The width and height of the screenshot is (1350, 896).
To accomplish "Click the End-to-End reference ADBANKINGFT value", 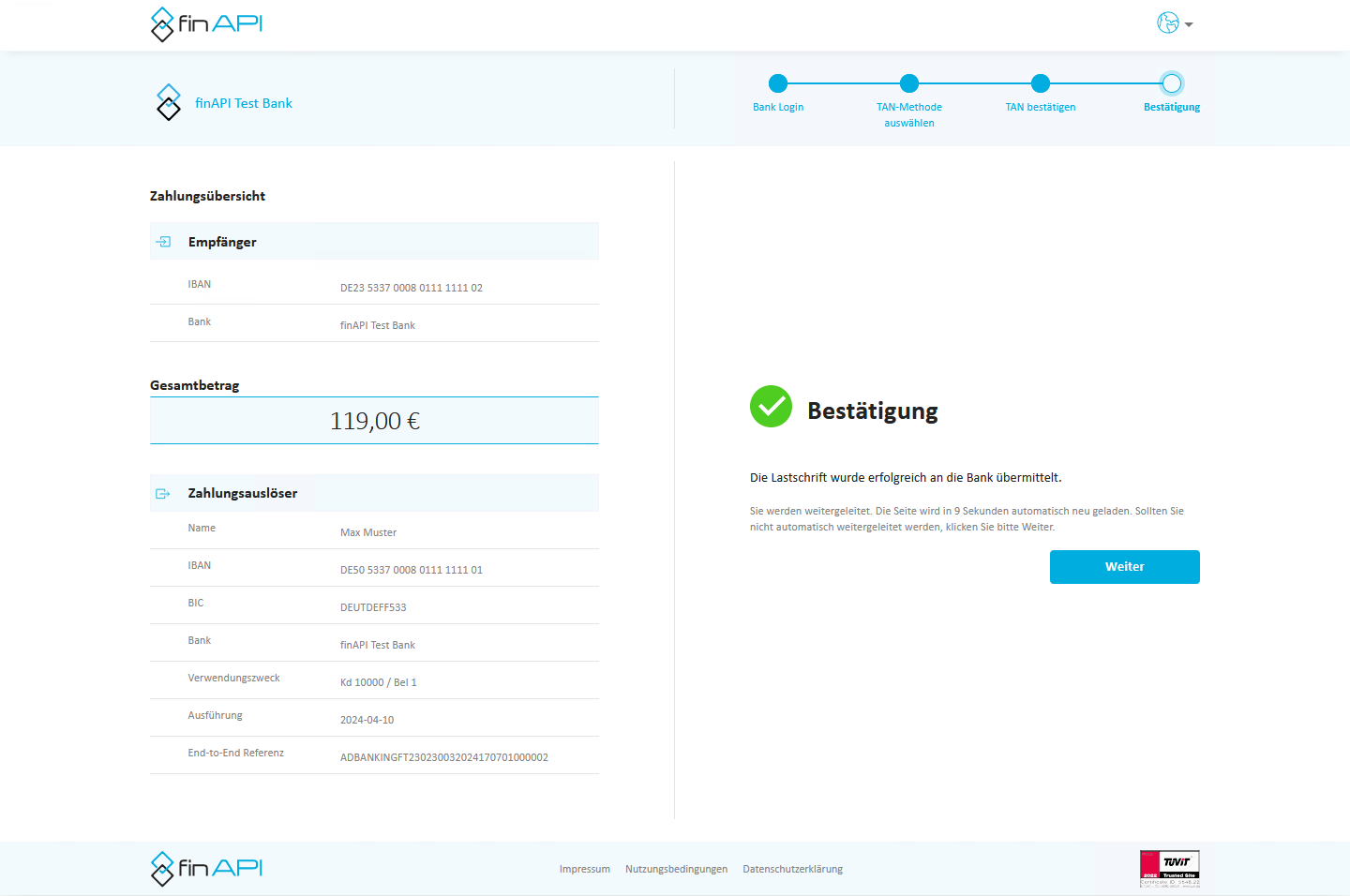I will [444, 757].
